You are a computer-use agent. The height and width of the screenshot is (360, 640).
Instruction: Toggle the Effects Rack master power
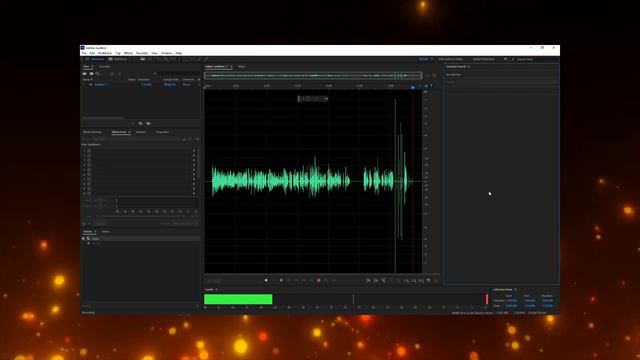(84, 224)
